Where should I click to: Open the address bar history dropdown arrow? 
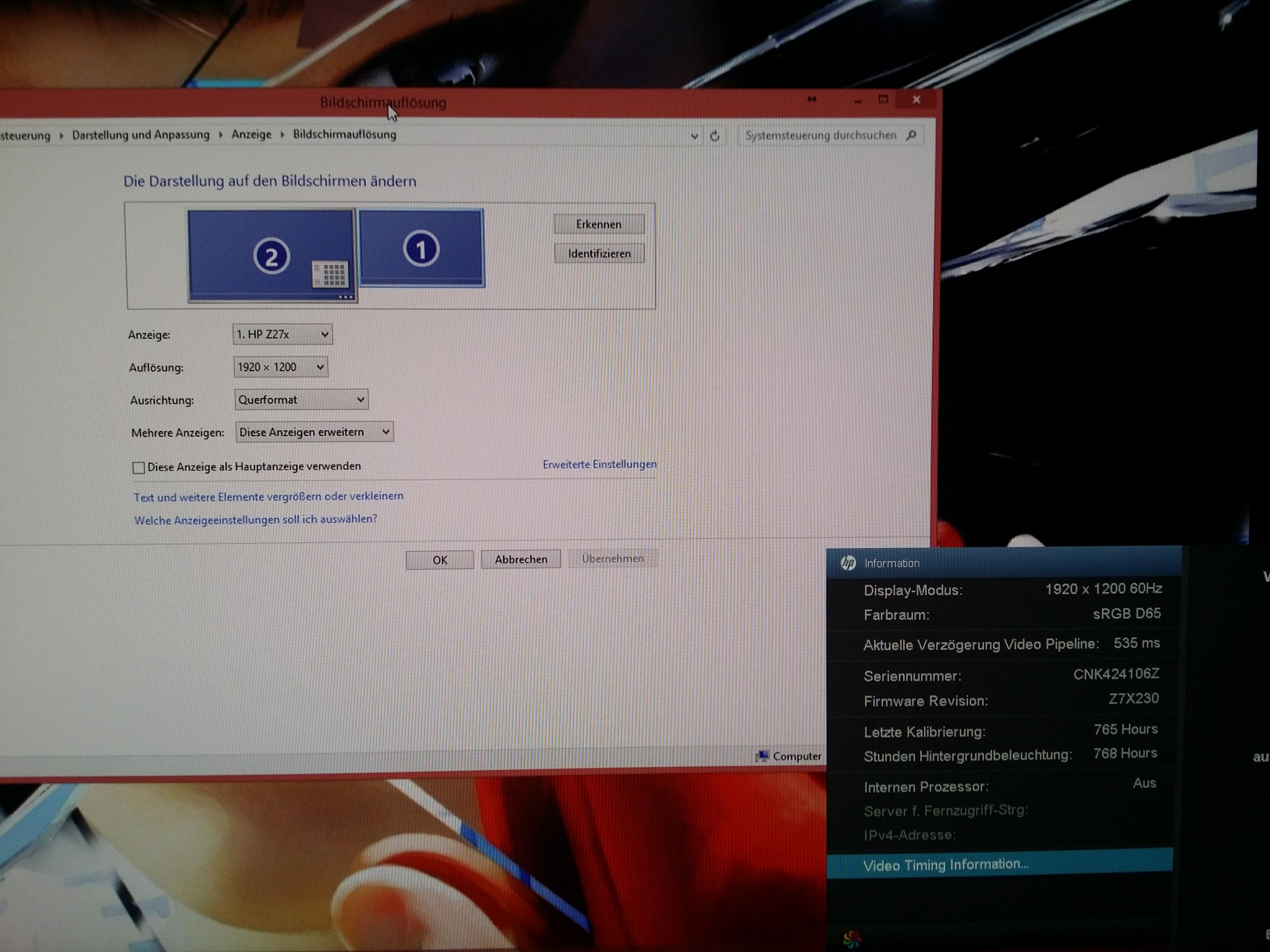694,136
